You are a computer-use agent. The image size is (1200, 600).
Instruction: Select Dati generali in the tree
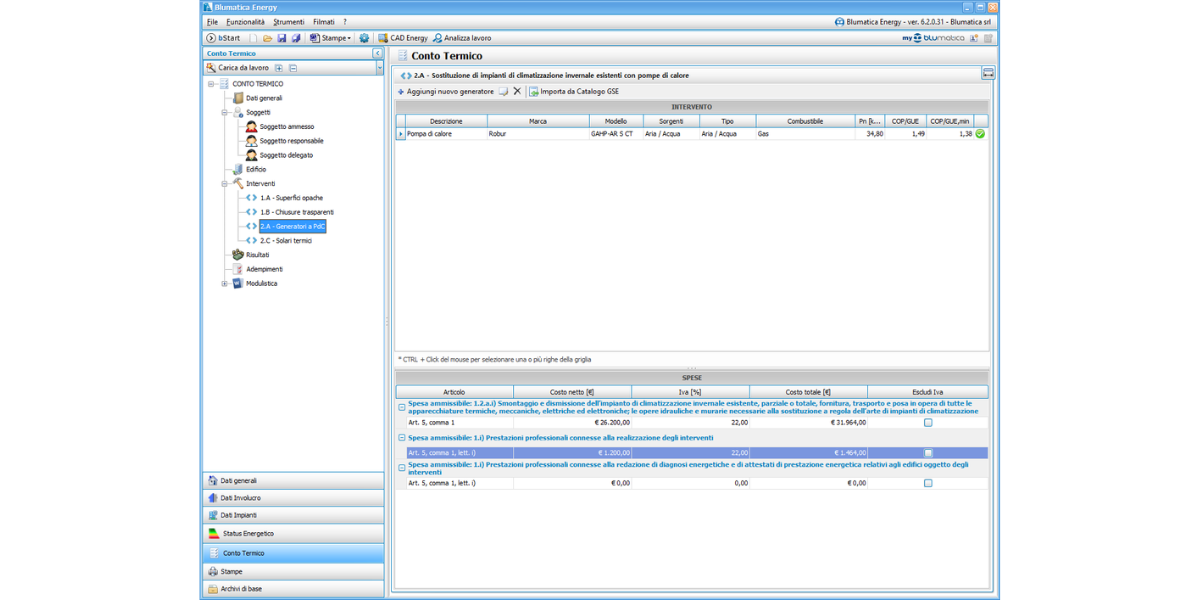click(x=264, y=98)
